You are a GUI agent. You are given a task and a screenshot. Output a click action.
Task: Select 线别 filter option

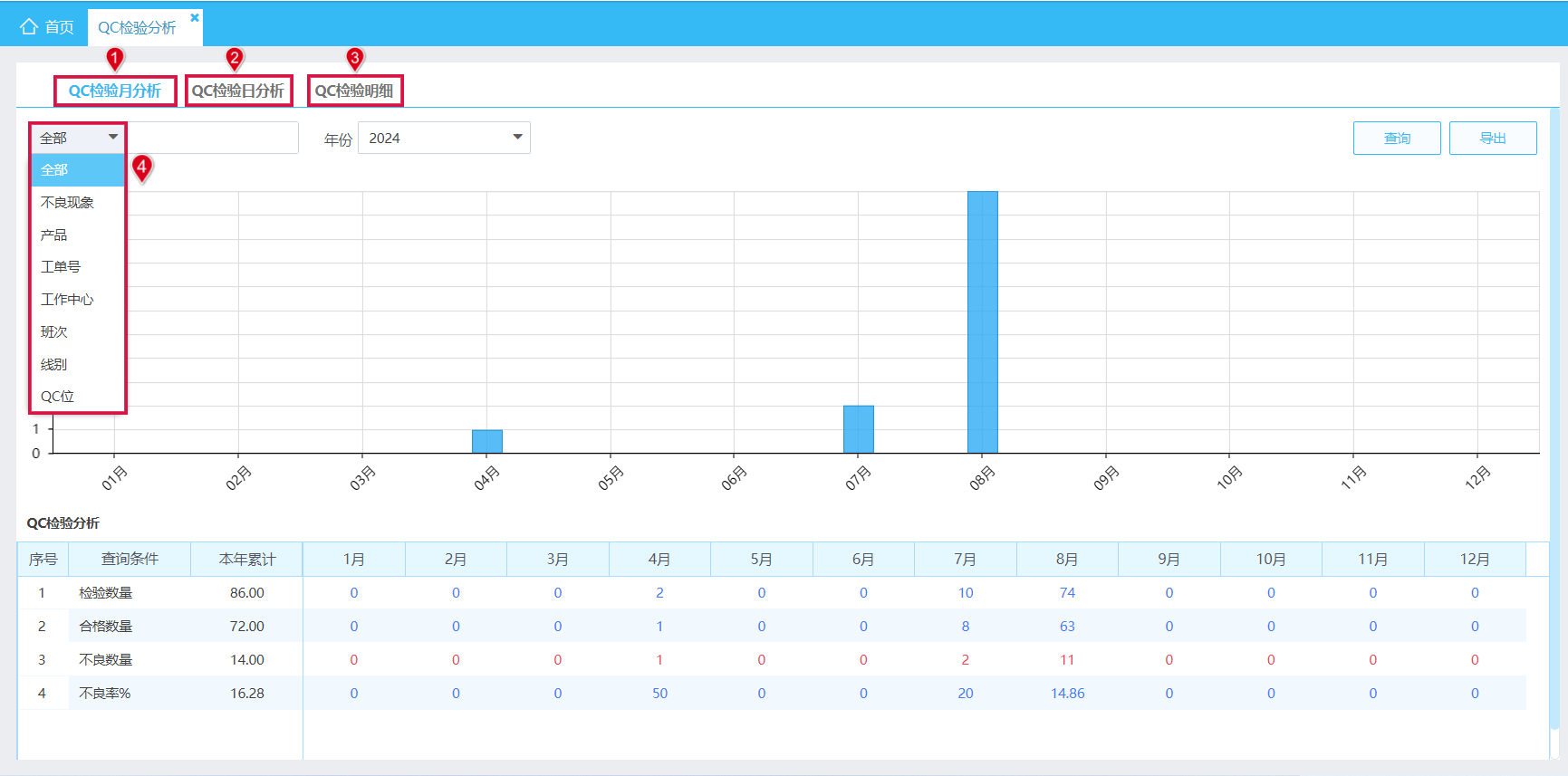[x=78, y=365]
